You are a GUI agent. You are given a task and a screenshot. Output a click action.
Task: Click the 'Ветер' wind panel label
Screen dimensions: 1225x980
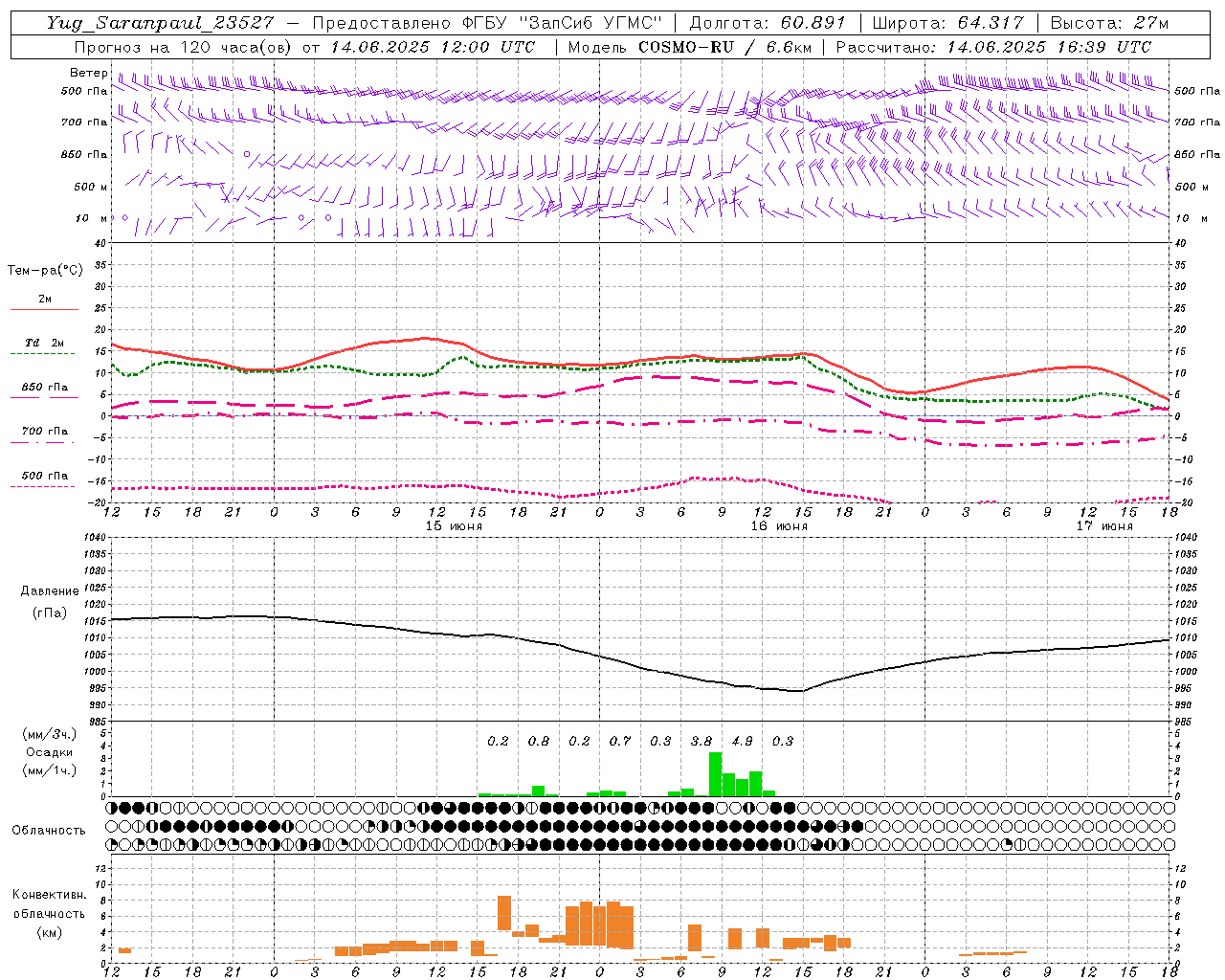pyautogui.click(x=89, y=73)
